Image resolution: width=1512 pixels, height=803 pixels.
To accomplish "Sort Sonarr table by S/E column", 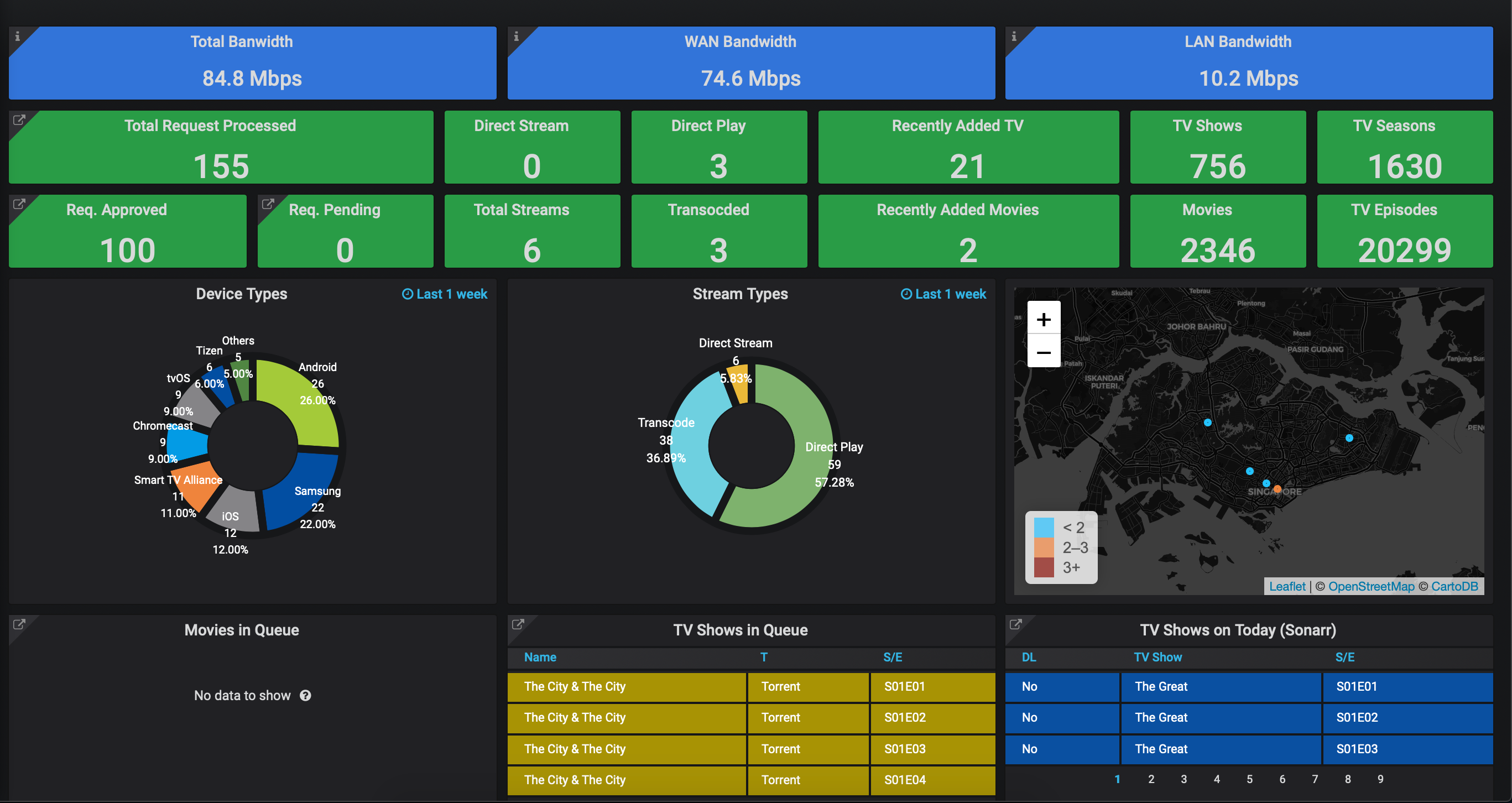I will click(x=1345, y=658).
